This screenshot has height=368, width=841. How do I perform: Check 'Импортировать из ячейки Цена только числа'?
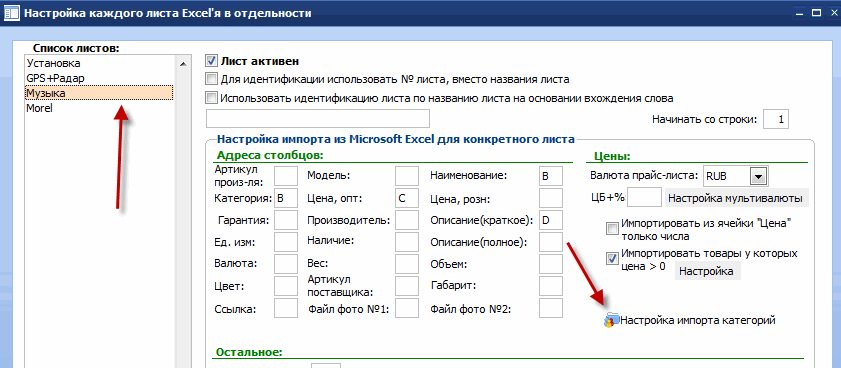(x=612, y=229)
